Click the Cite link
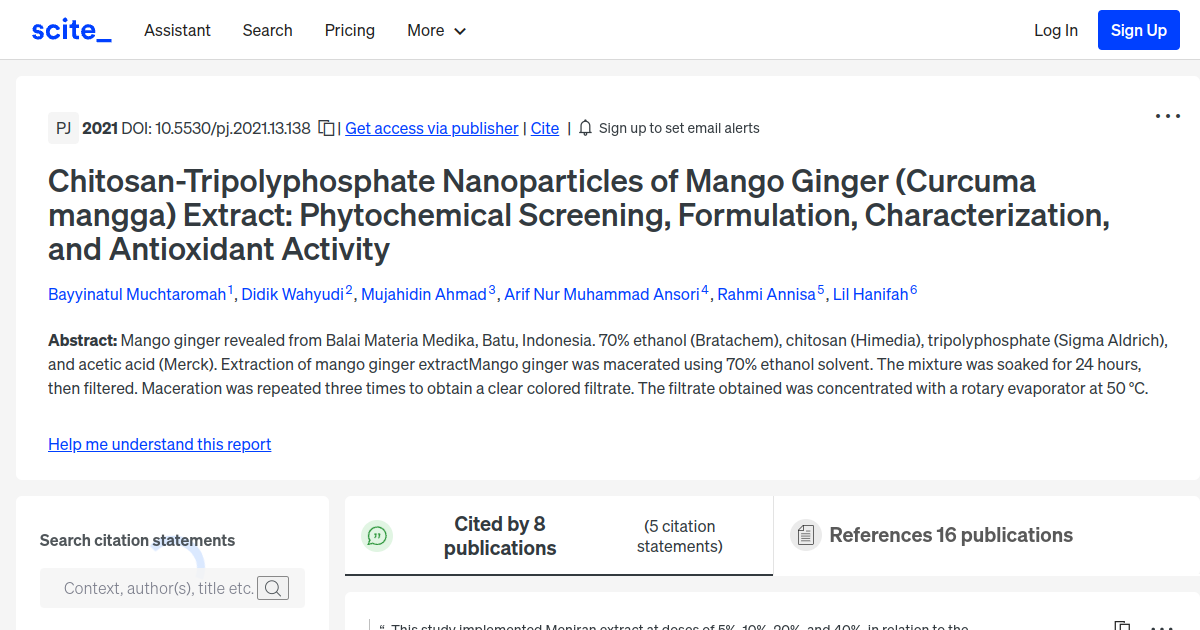This screenshot has width=1200, height=630. click(544, 128)
